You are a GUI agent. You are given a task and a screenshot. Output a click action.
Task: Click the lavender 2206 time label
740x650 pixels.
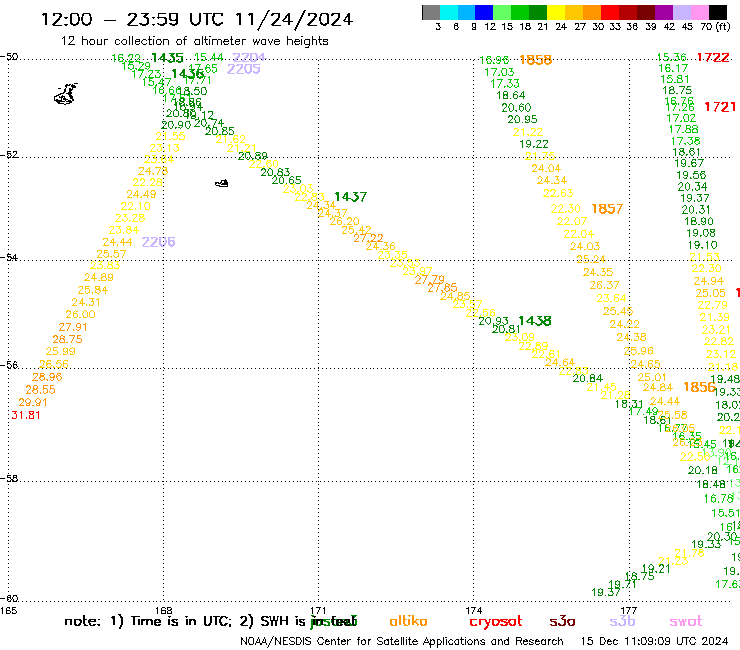click(158, 242)
